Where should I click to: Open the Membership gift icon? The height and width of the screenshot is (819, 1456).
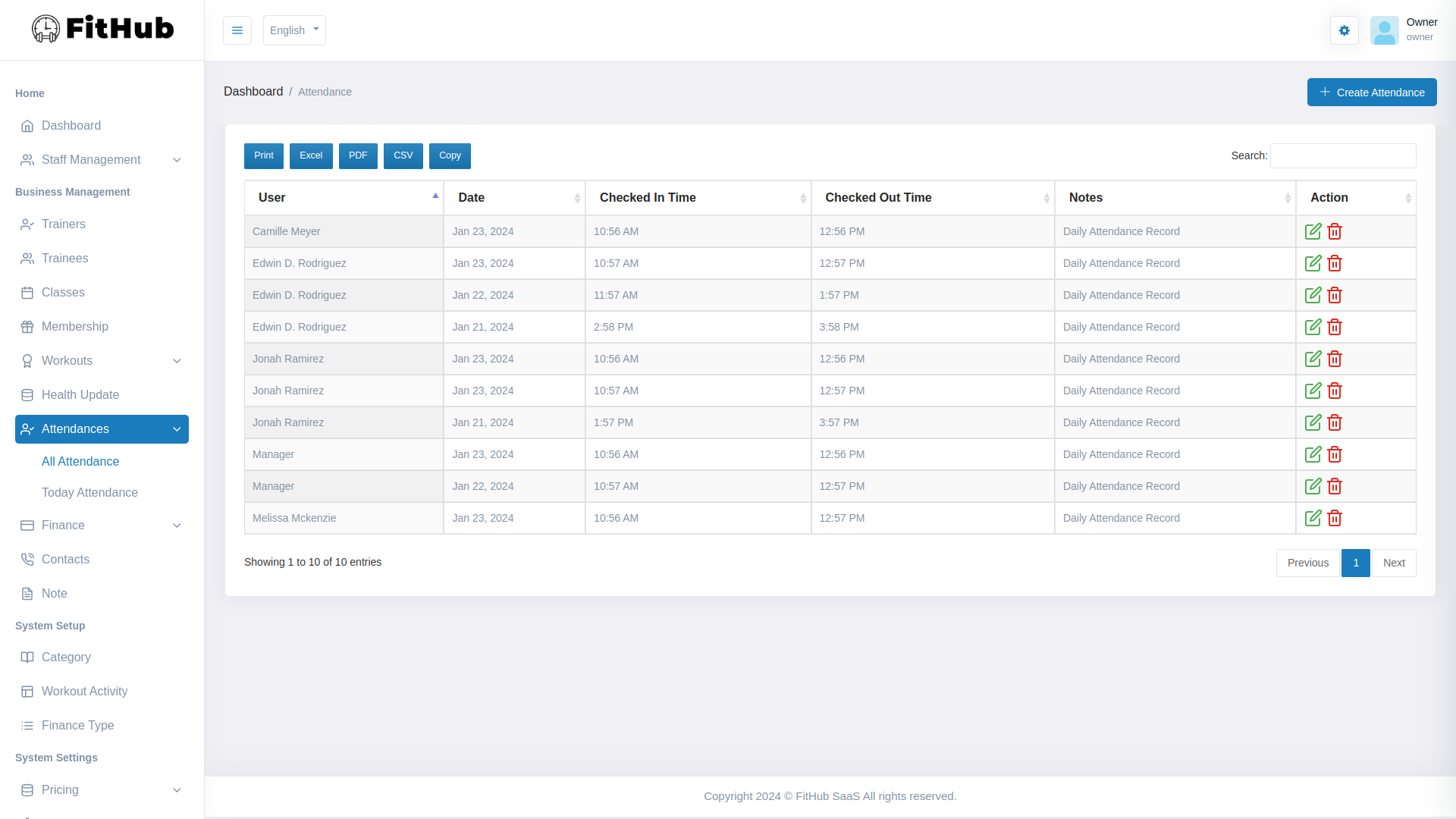click(x=27, y=327)
